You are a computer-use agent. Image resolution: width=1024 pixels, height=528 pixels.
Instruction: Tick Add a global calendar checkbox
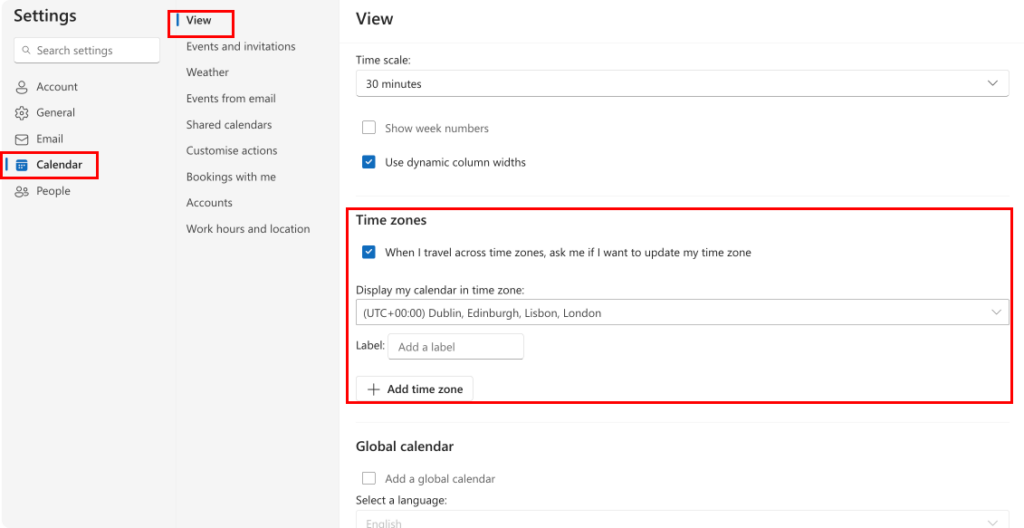point(369,478)
